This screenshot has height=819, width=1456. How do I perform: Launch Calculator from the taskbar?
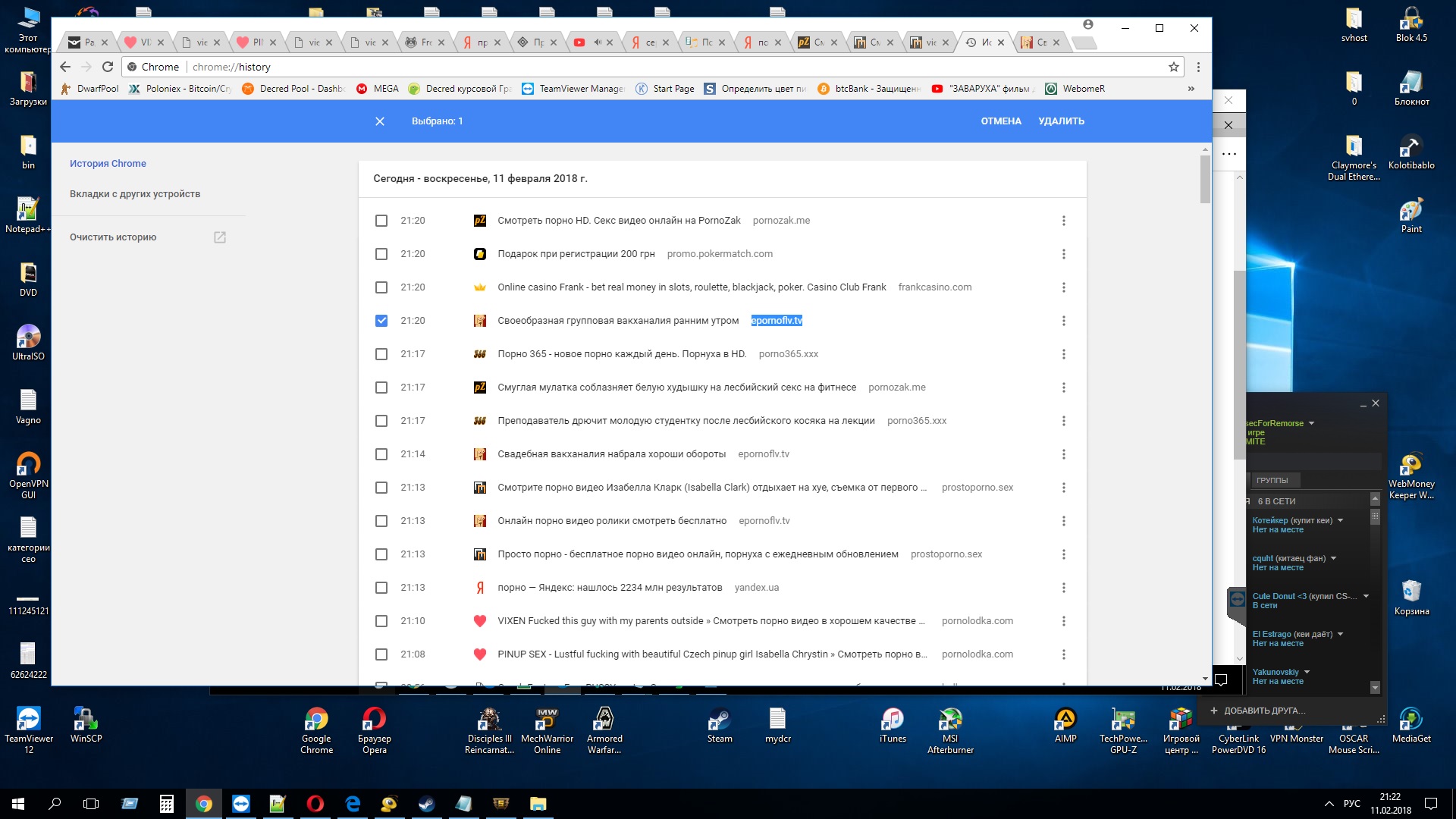coord(167,804)
